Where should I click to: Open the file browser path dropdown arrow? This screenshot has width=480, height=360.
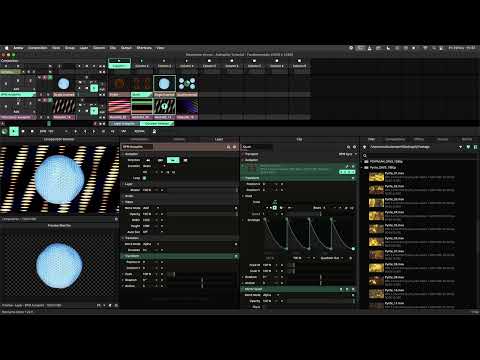pos(460,147)
